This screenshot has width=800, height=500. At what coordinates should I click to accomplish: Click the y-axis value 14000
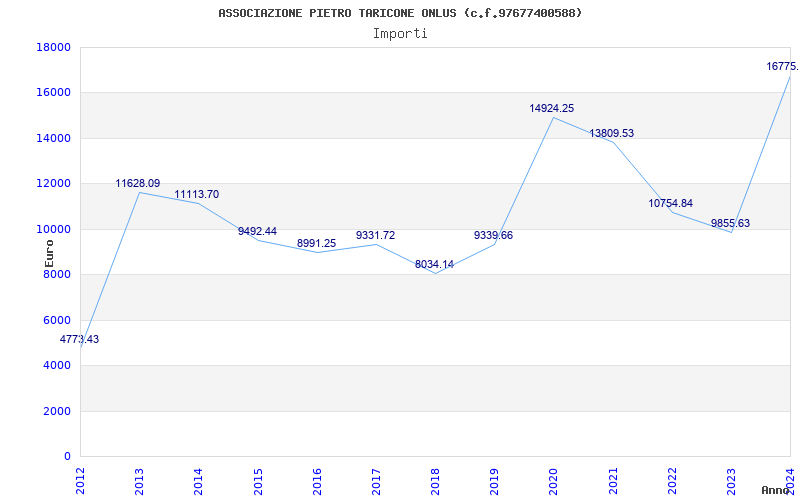coord(54,138)
